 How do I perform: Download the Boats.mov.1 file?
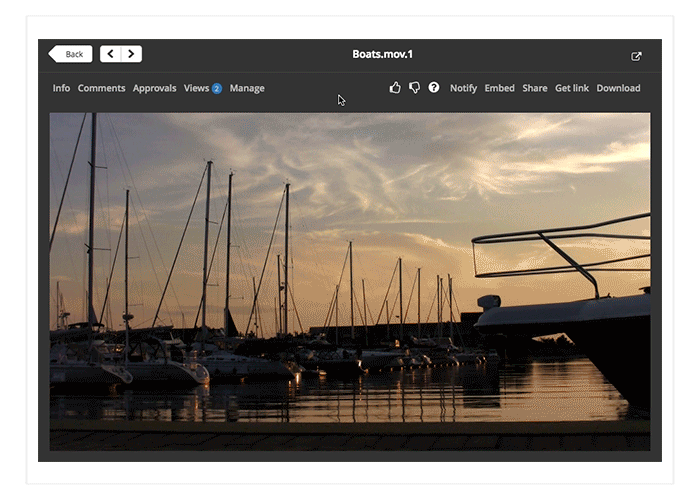tap(618, 88)
